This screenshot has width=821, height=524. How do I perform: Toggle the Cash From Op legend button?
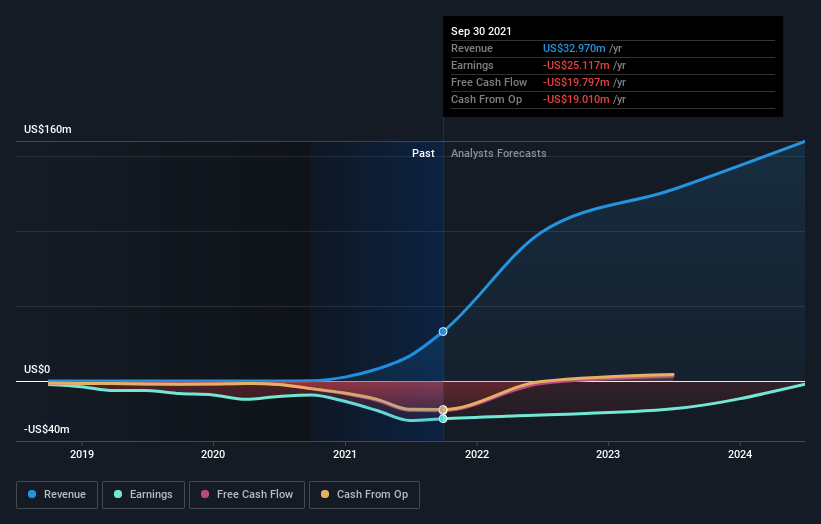coord(364,495)
